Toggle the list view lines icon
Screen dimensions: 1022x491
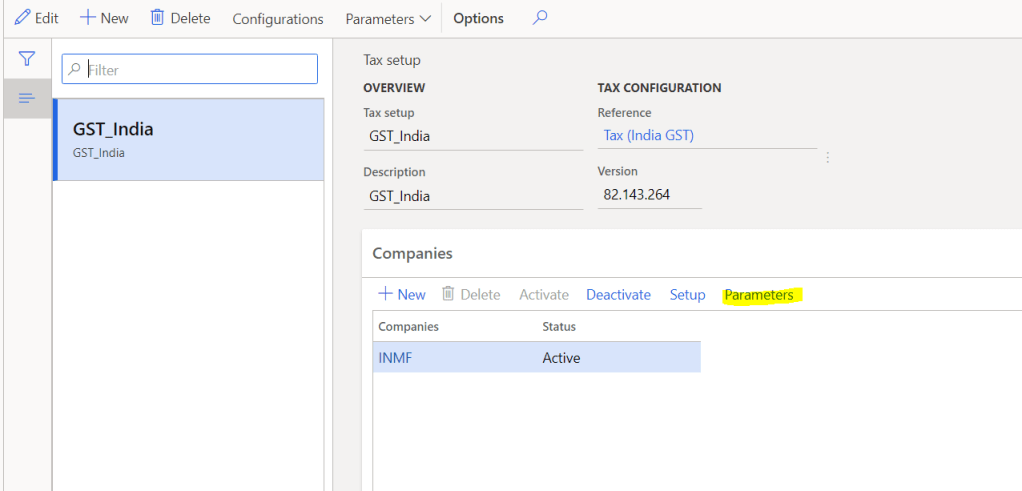click(x=27, y=98)
